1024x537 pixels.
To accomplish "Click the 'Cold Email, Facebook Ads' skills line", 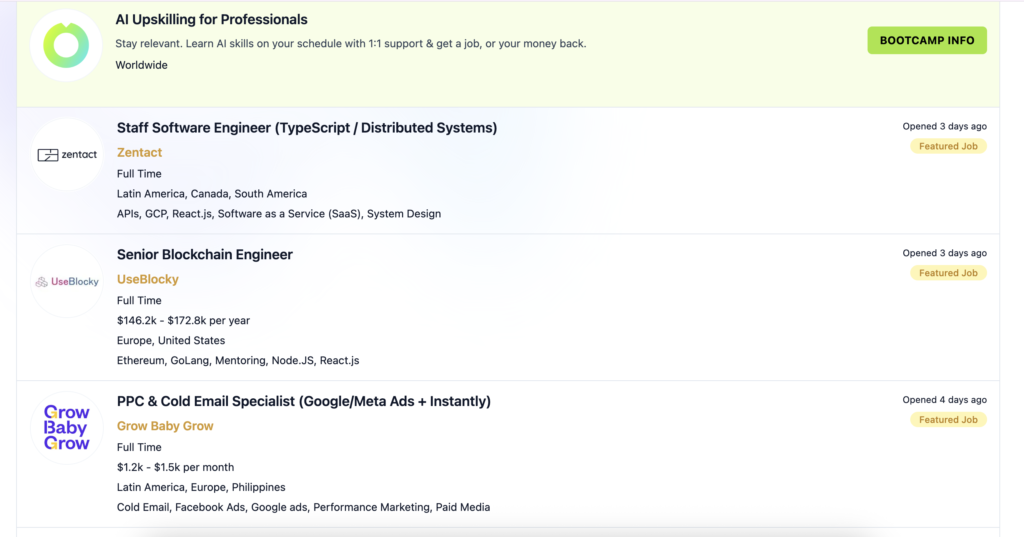I will tap(304, 507).
